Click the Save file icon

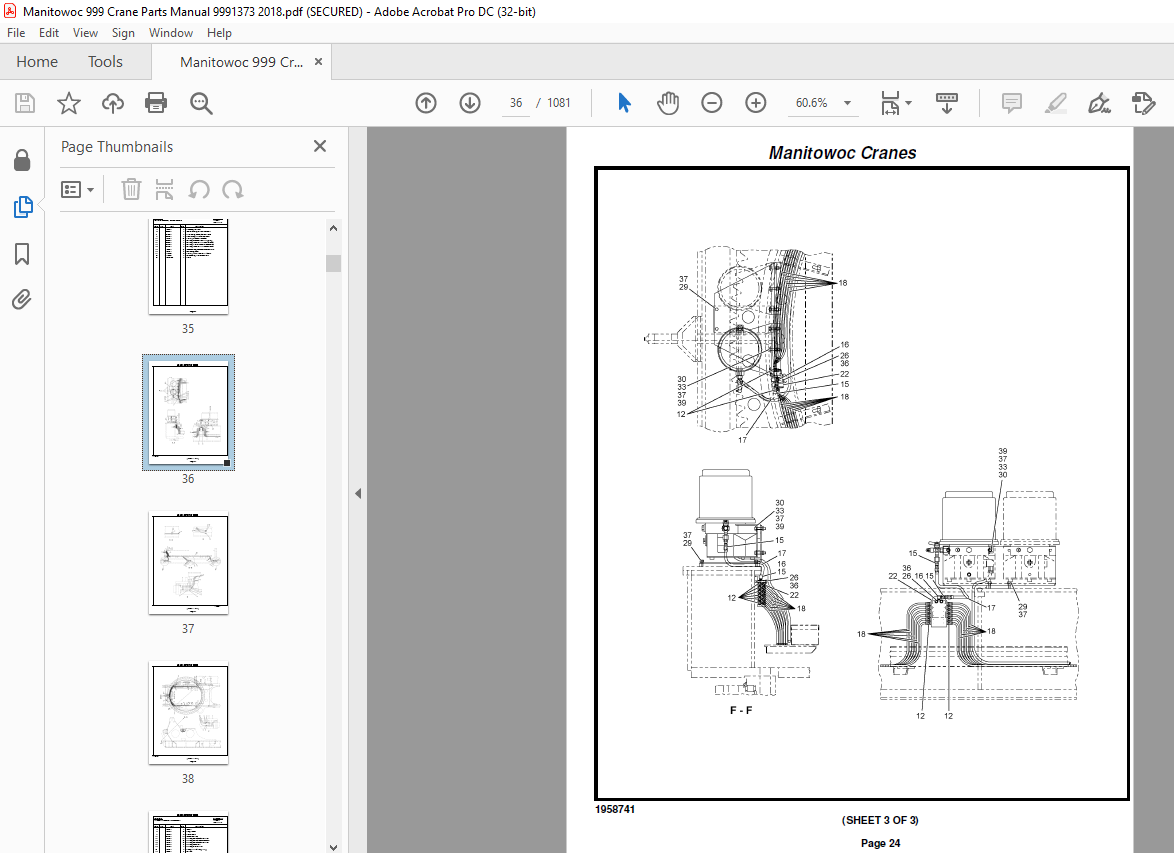point(25,103)
